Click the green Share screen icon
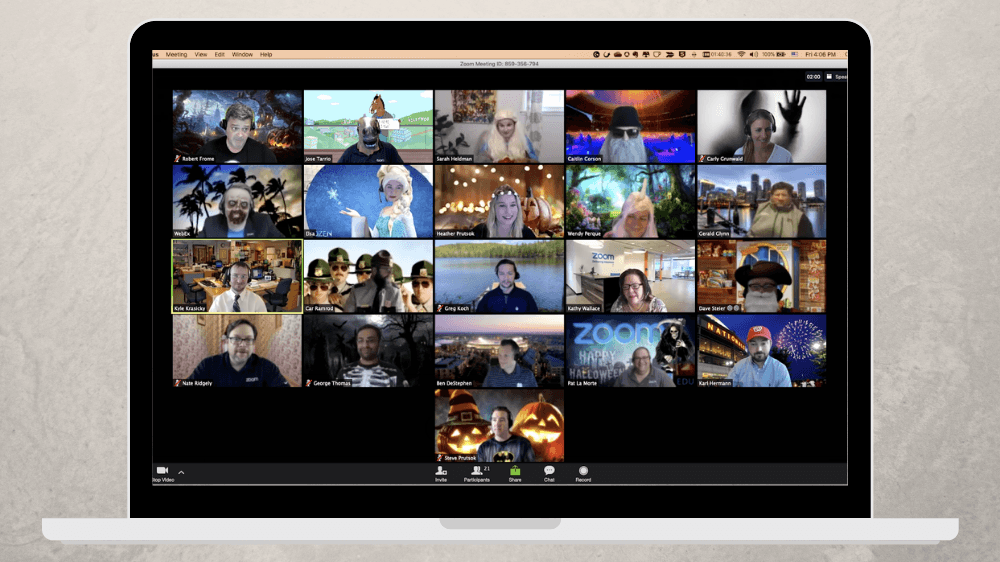This screenshot has width=1000, height=562. (515, 471)
